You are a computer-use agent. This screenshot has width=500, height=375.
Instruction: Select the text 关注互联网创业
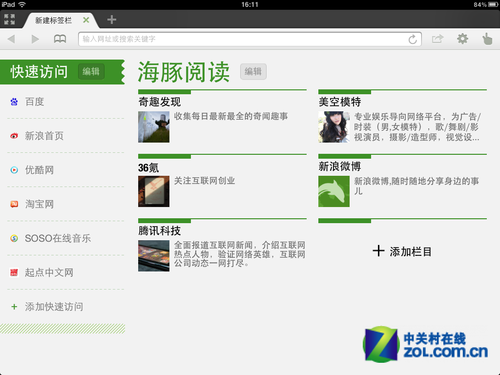[204, 181]
